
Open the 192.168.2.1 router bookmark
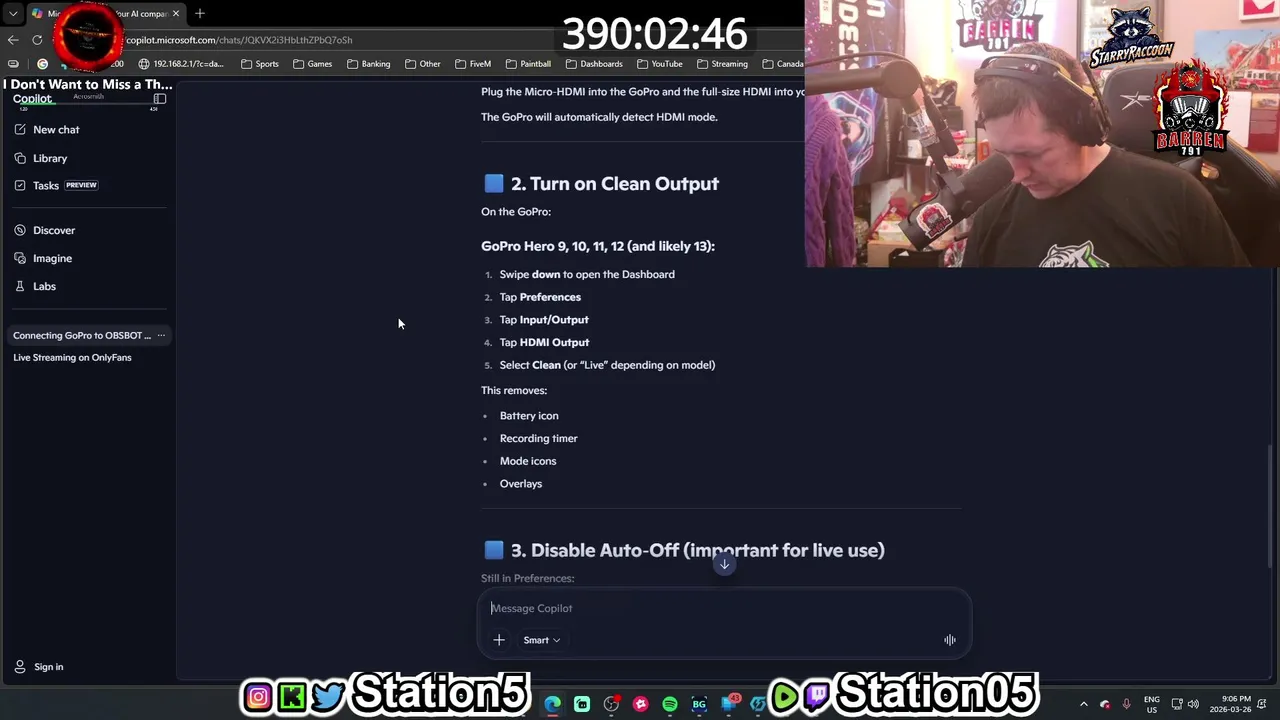point(181,64)
